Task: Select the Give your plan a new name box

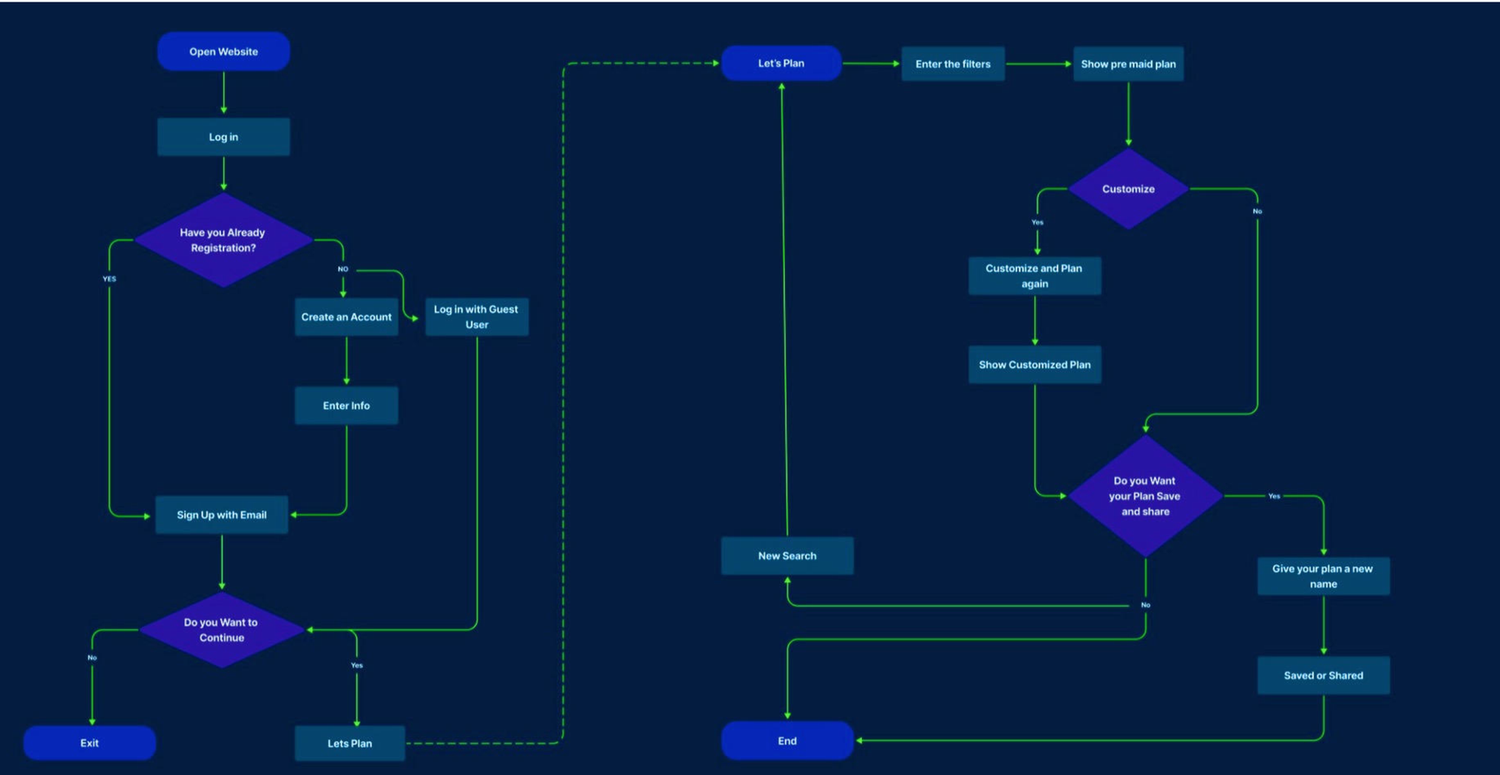Action: coord(1323,577)
